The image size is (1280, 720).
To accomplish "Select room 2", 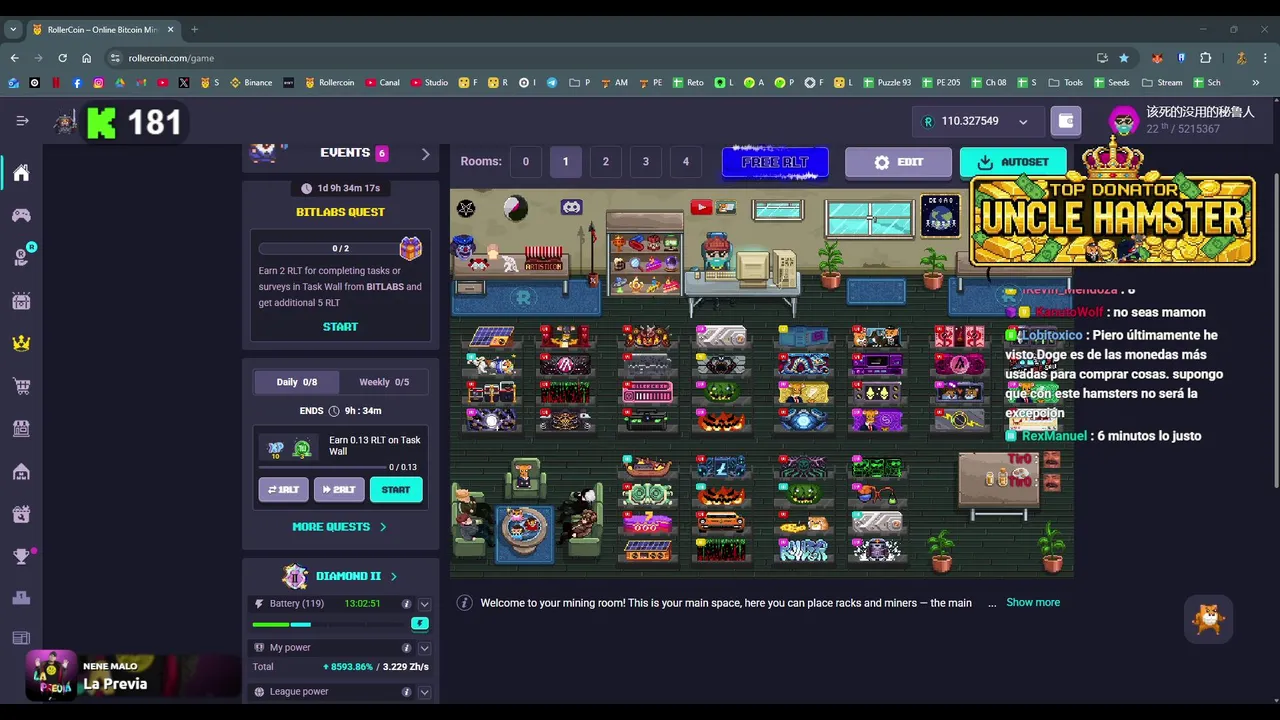I will click(x=605, y=162).
